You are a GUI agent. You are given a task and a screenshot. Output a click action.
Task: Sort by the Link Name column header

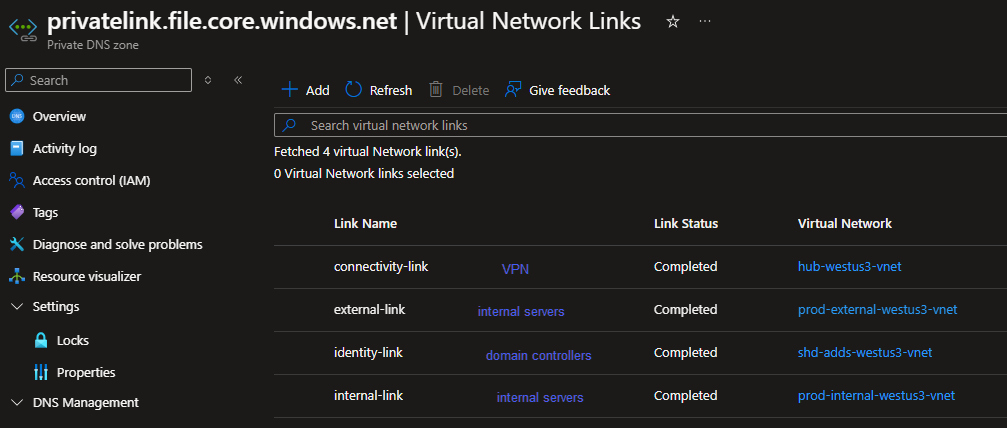[365, 224]
